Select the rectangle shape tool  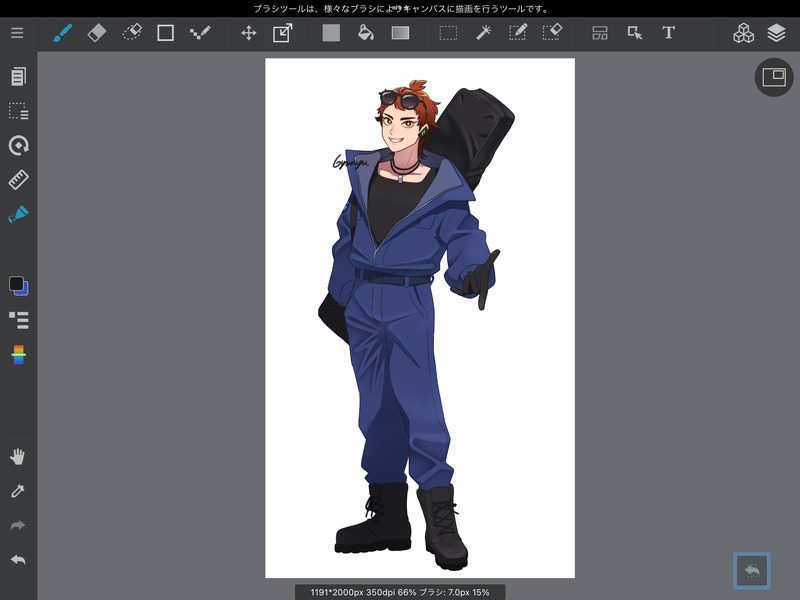[x=165, y=33]
